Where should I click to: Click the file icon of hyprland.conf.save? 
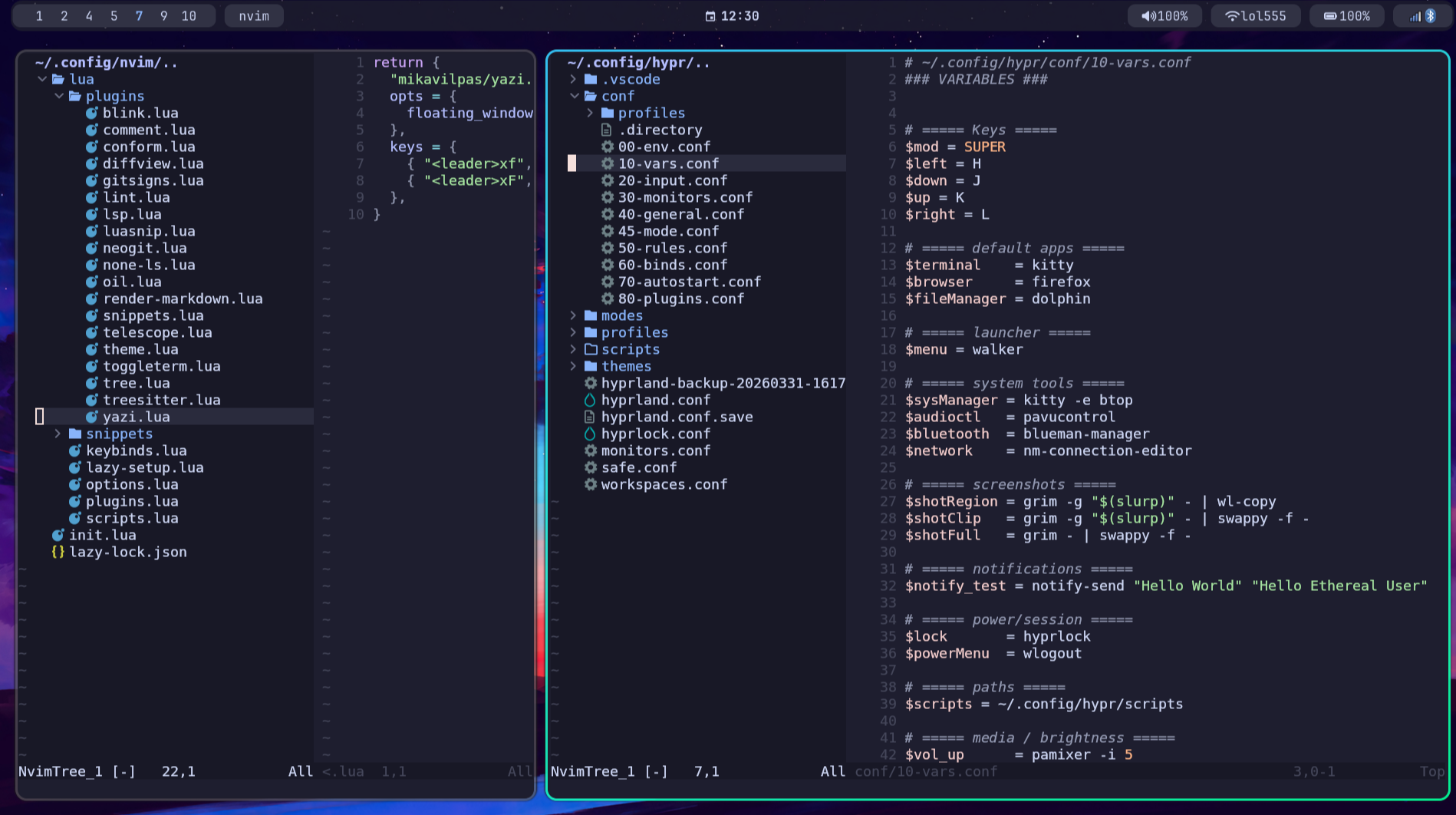click(590, 417)
